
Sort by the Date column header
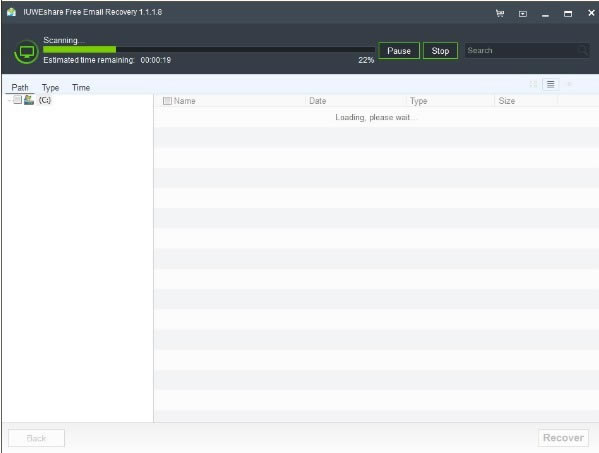[317, 101]
